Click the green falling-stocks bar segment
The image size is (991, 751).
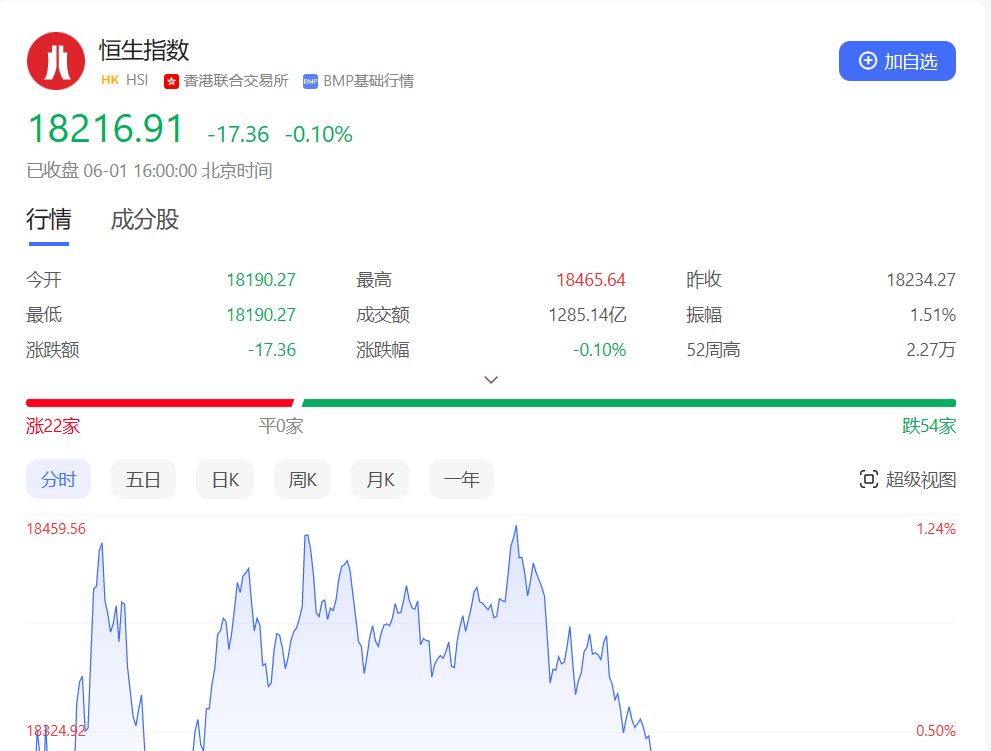click(x=629, y=403)
